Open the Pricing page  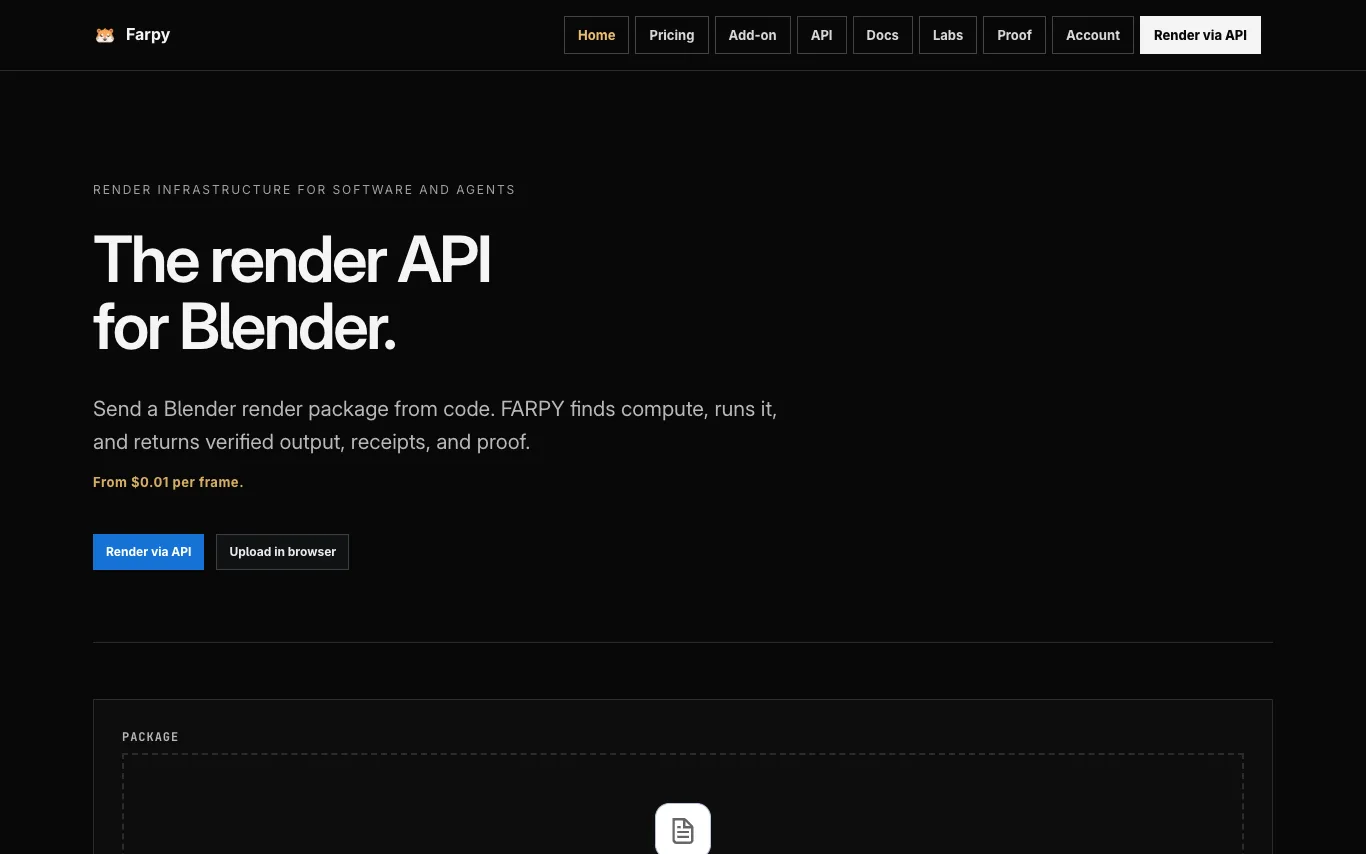click(x=672, y=35)
